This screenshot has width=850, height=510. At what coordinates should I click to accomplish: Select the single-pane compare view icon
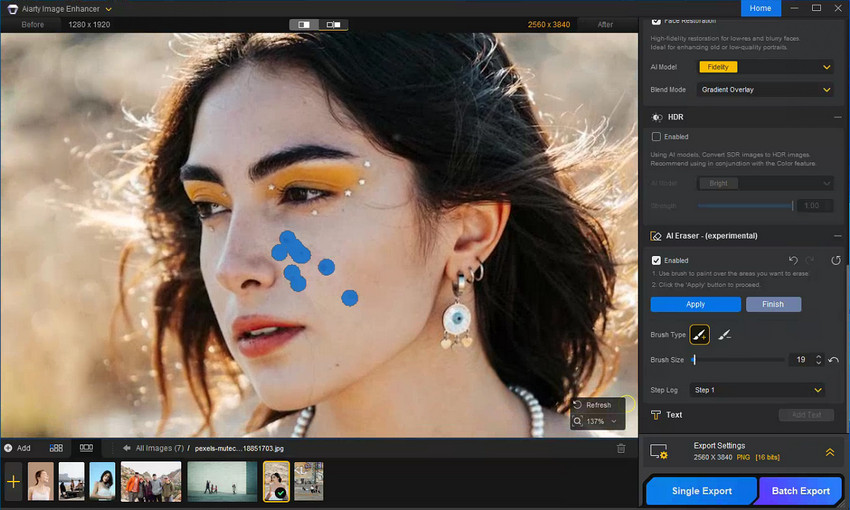(x=304, y=24)
